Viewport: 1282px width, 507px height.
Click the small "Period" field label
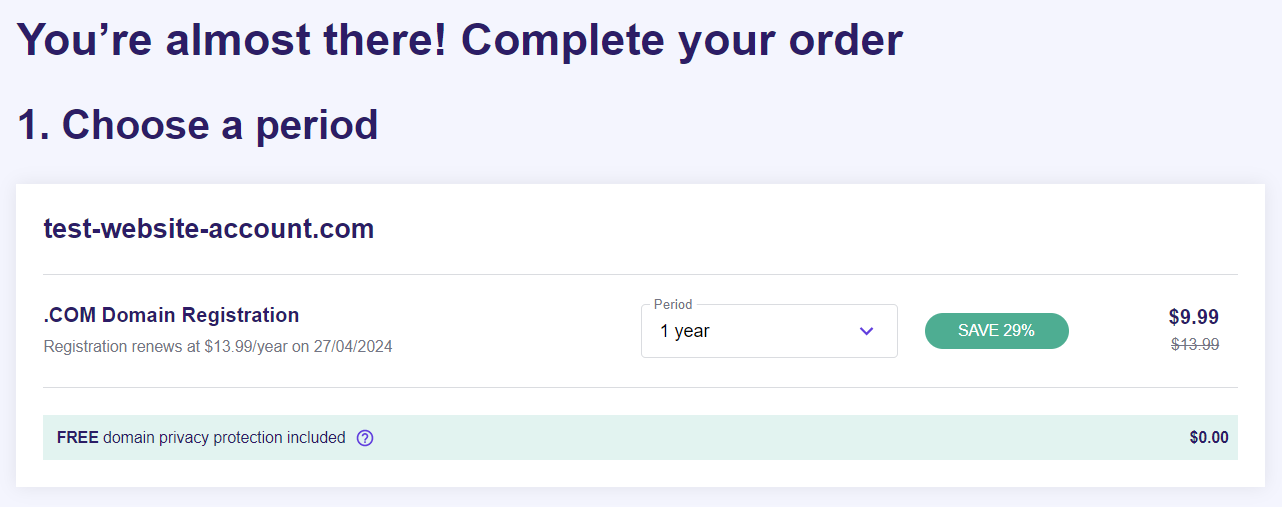[673, 304]
